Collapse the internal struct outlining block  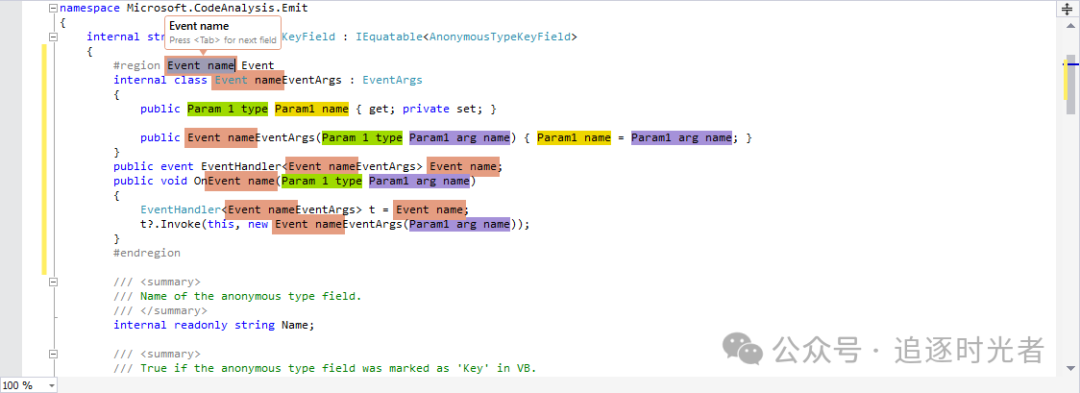click(x=53, y=36)
